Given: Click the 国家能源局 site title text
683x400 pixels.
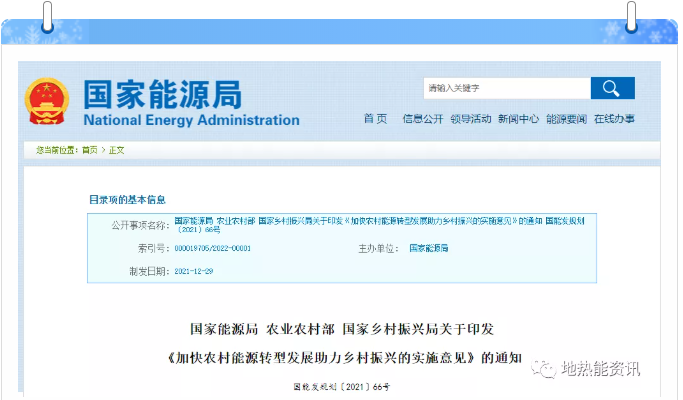Looking at the screenshot, I should [x=162, y=95].
